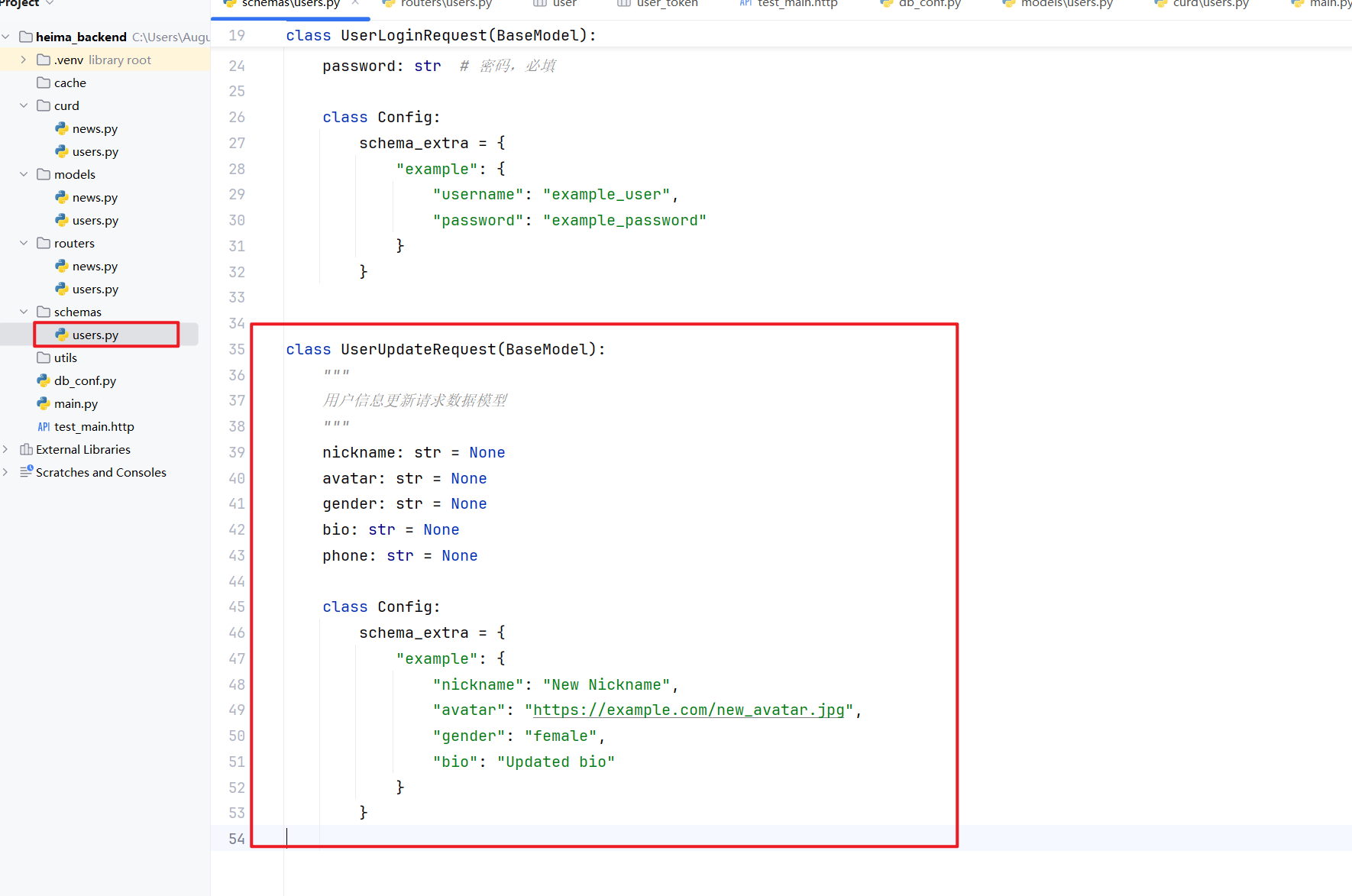1352x896 pixels.
Task: Expand the .venv library root folder
Action: (24, 60)
